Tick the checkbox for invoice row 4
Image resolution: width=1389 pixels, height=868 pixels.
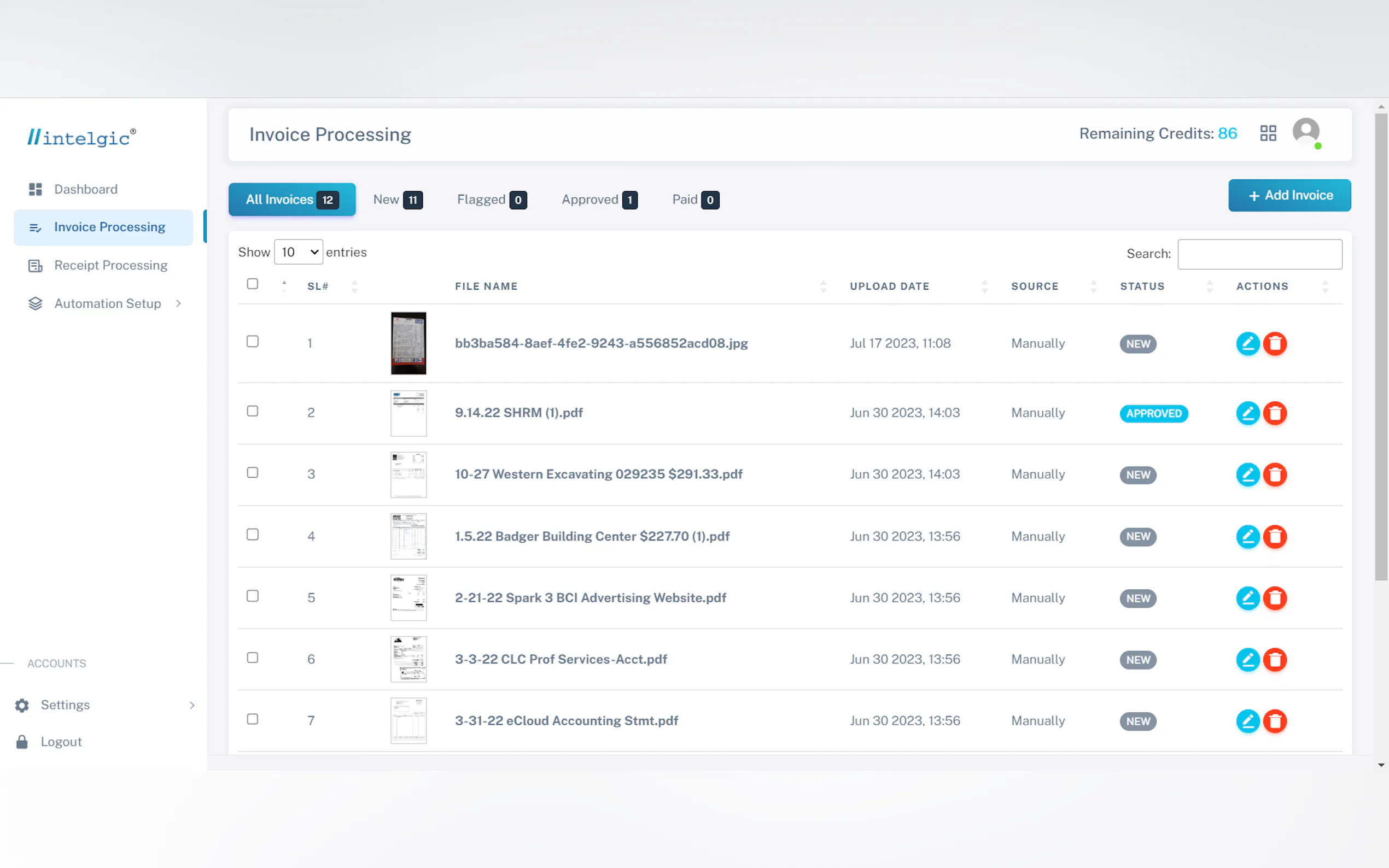pyautogui.click(x=252, y=535)
